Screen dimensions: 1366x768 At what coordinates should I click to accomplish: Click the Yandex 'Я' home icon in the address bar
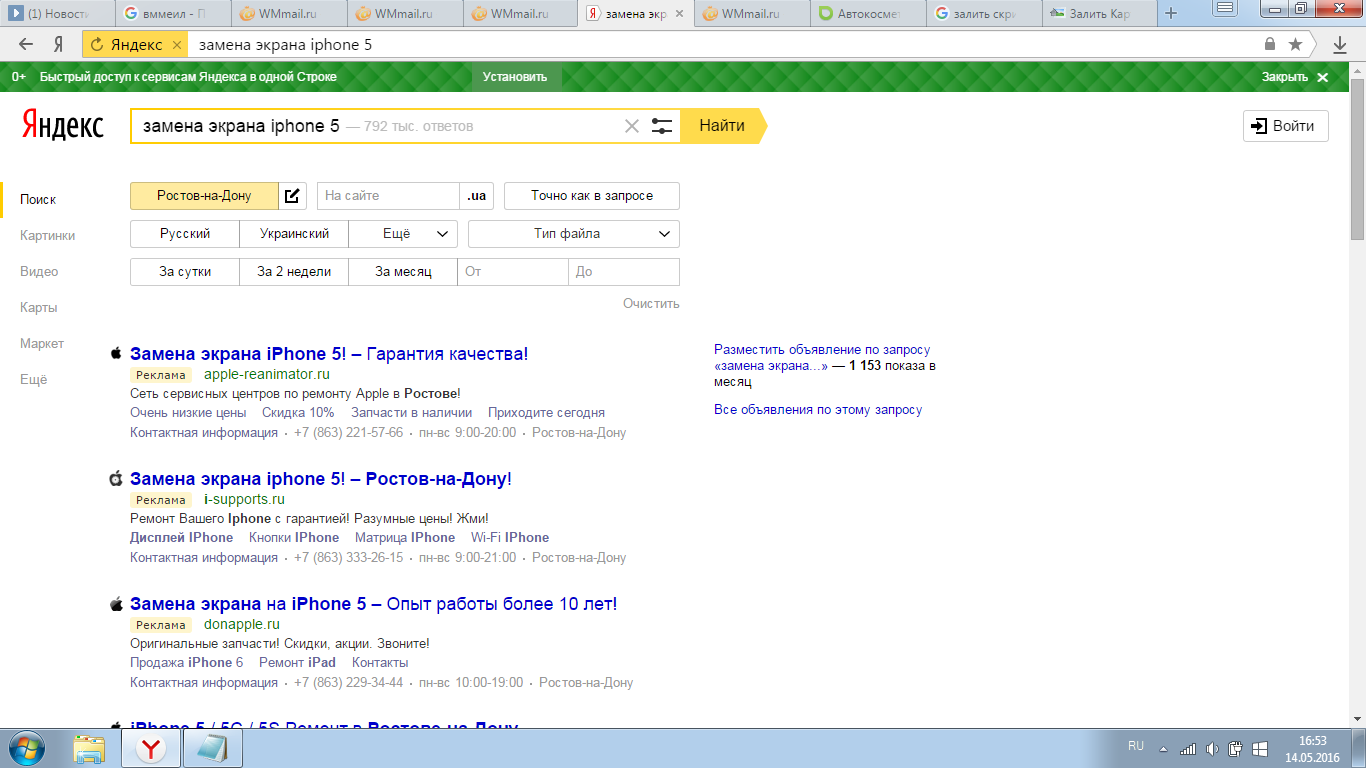[x=59, y=45]
